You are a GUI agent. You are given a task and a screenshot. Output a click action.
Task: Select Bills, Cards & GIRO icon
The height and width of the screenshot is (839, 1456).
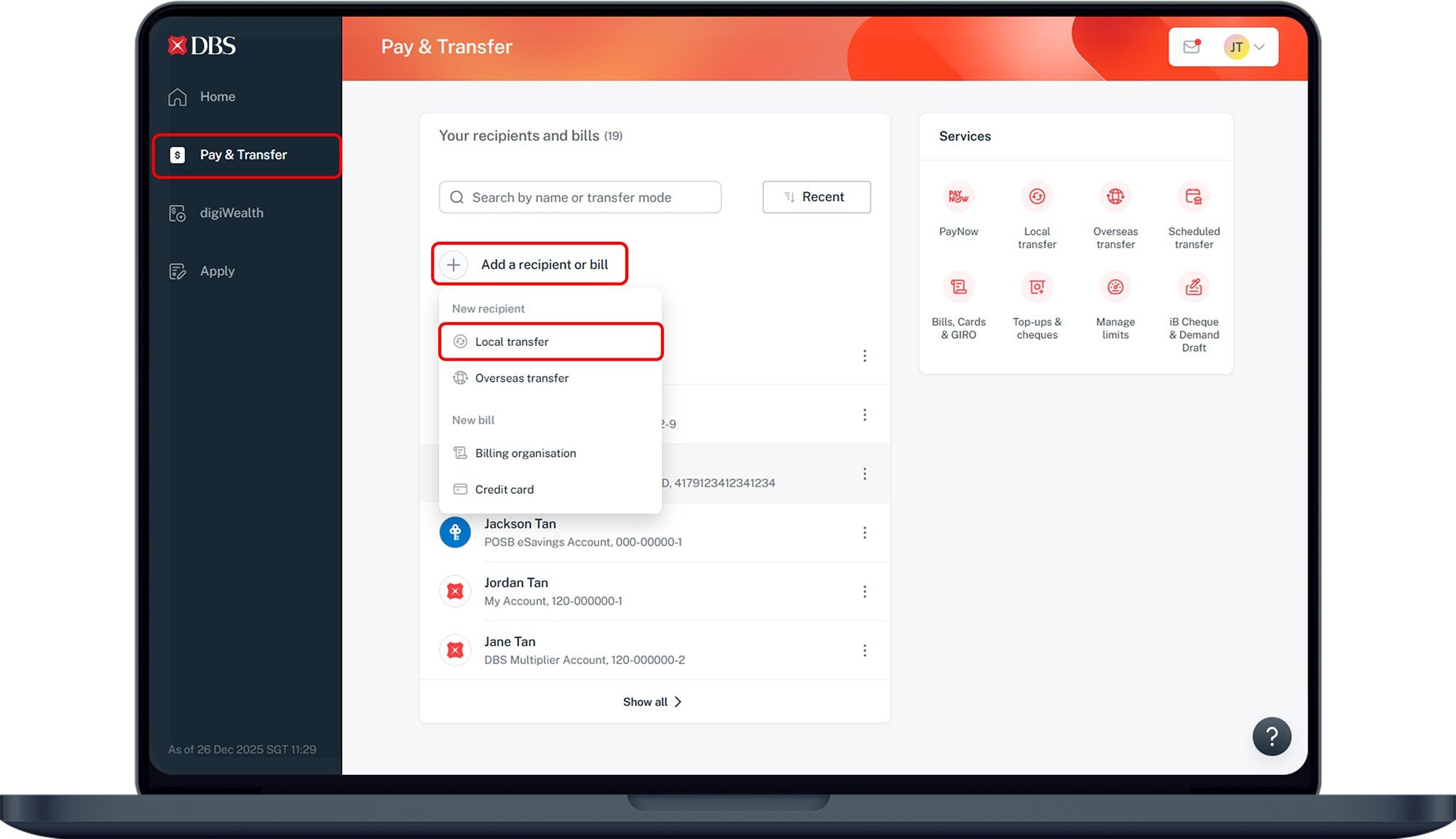(958, 287)
